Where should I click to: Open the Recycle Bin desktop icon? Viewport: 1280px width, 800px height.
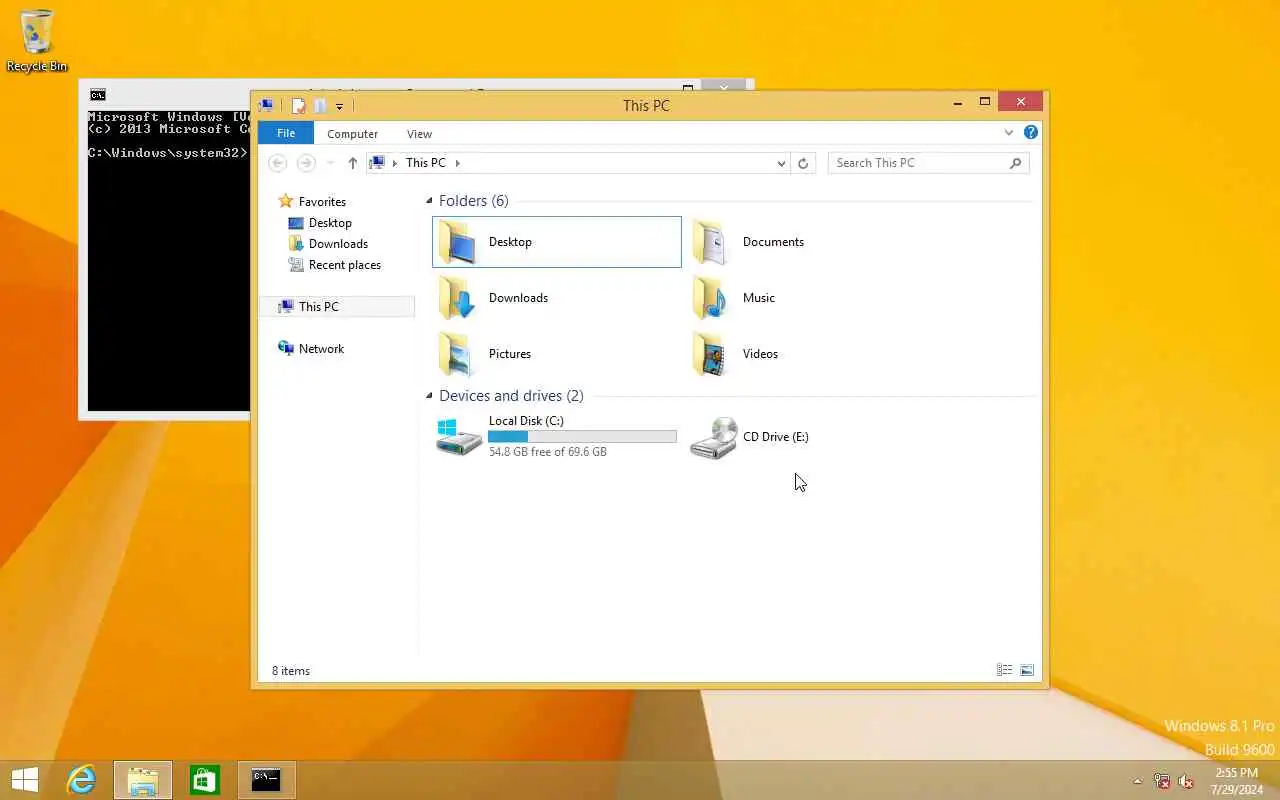point(37,40)
